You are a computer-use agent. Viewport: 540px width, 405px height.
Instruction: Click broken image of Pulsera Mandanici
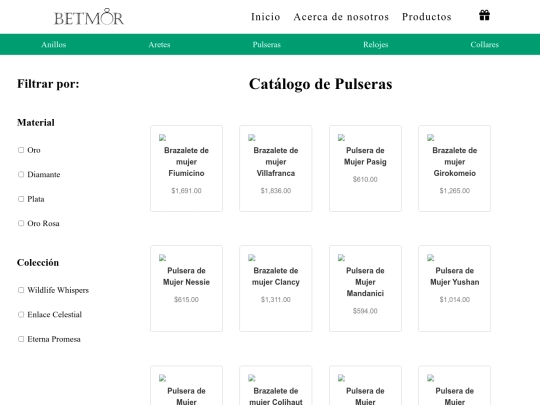point(341,258)
